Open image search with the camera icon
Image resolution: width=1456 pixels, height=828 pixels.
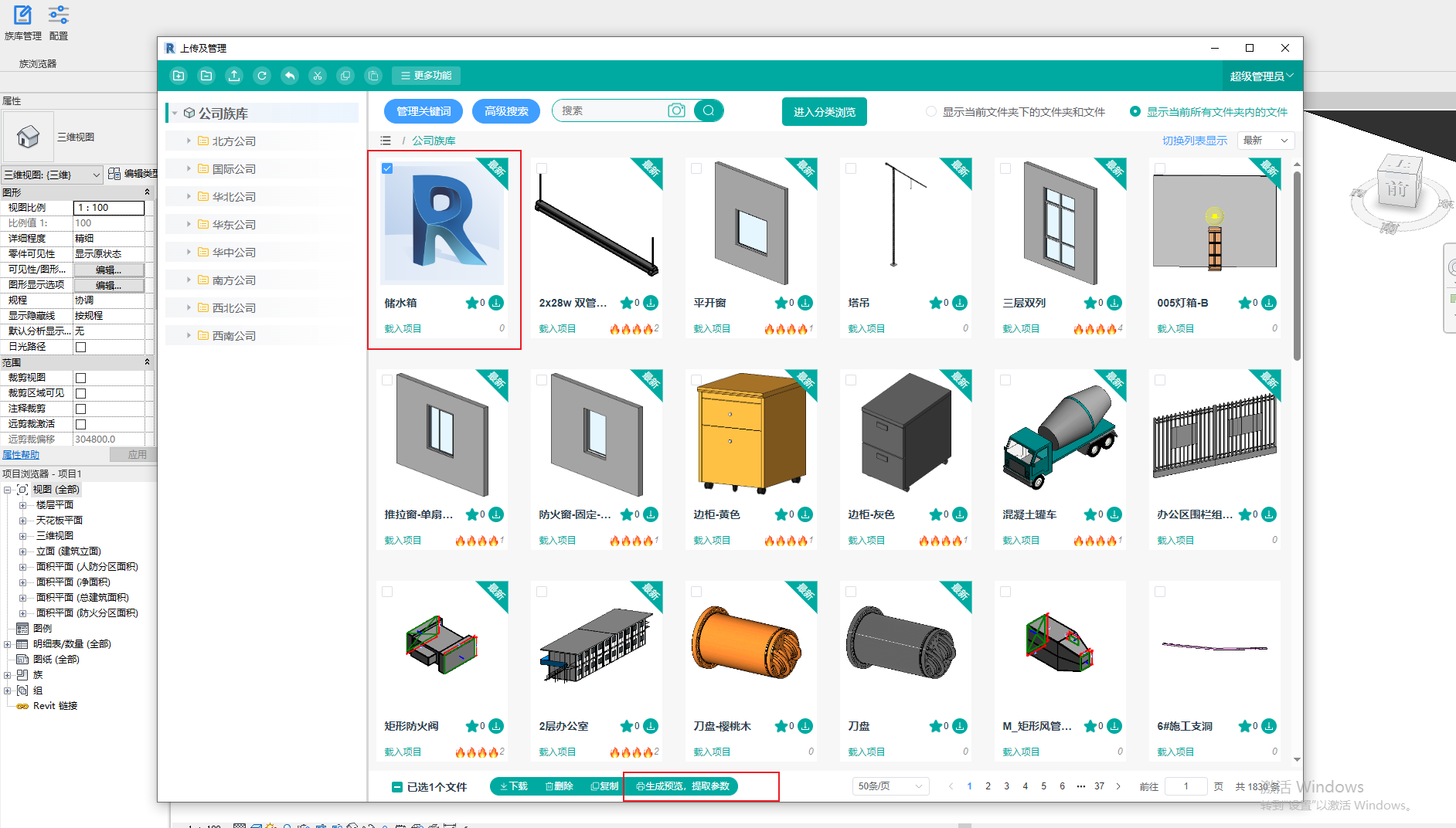676,110
